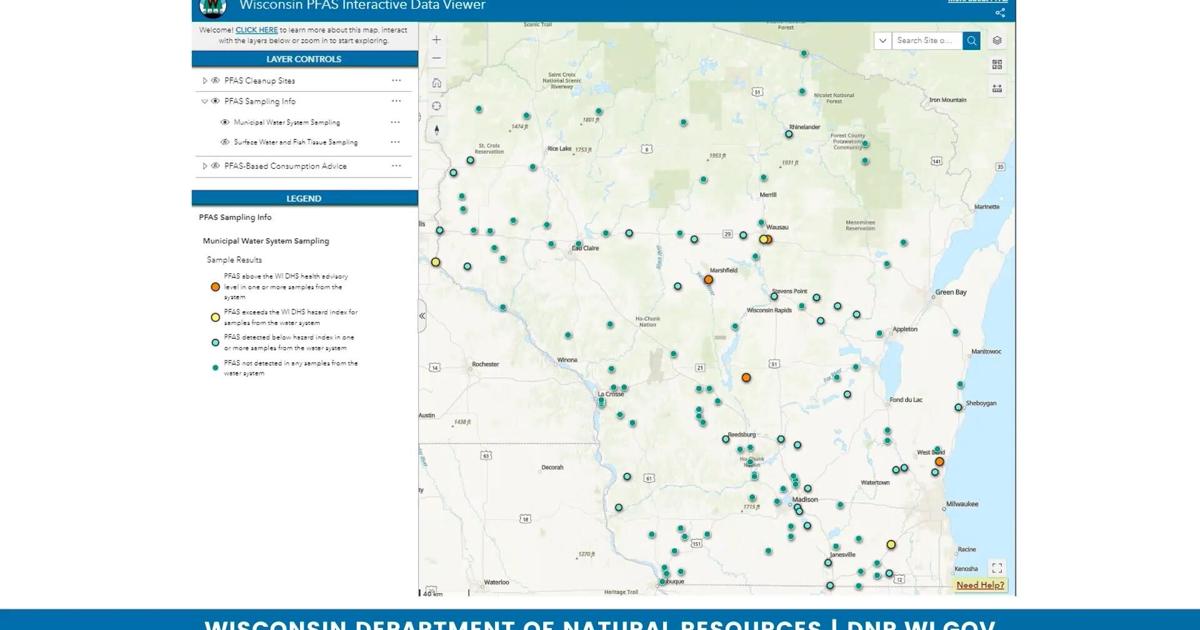Screen dimensions: 1200x630
Task: Toggle visibility of PFAS Cleanup Sites layer
Action: [215, 80]
